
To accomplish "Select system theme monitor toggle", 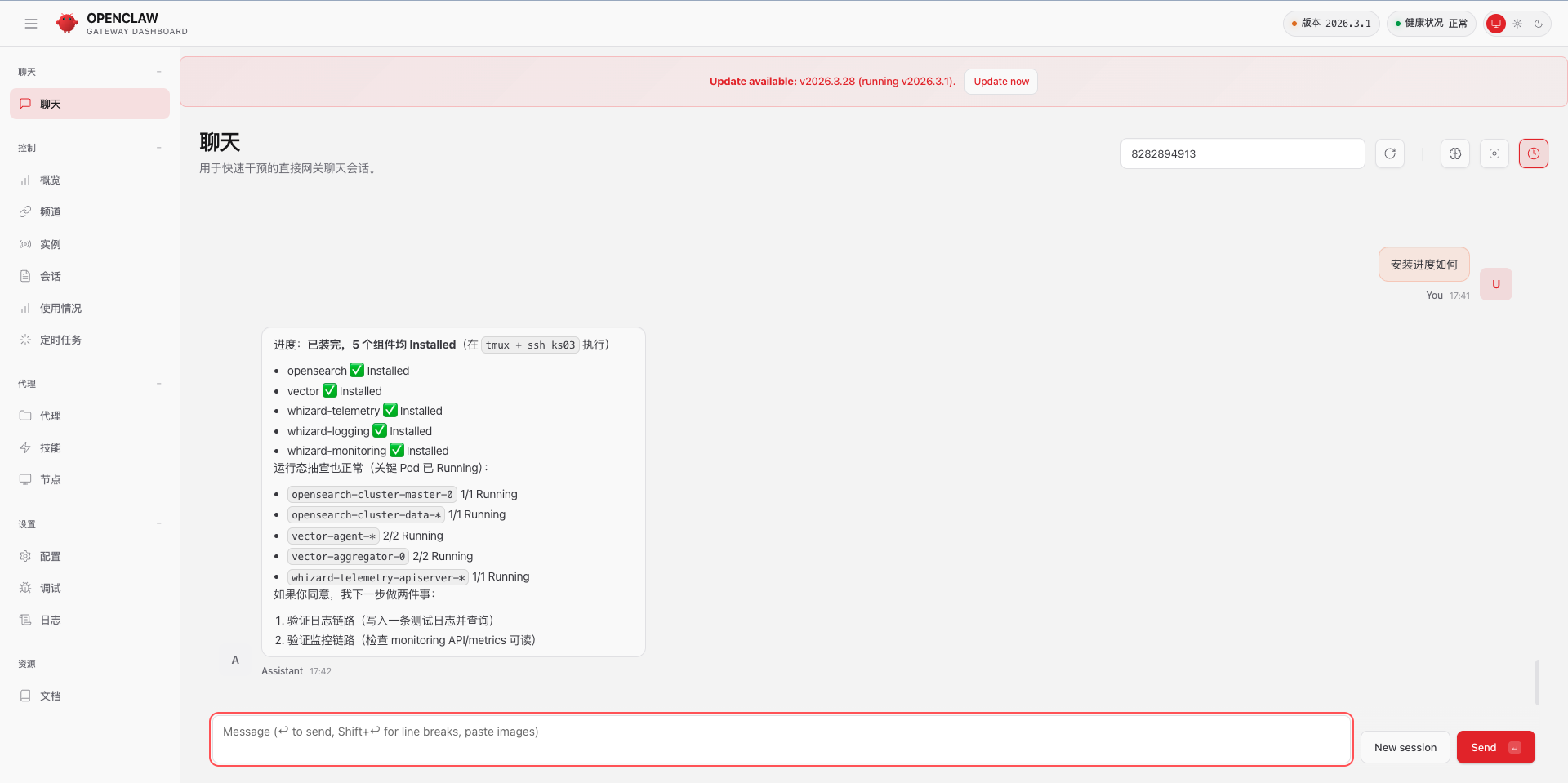I will click(x=1496, y=24).
